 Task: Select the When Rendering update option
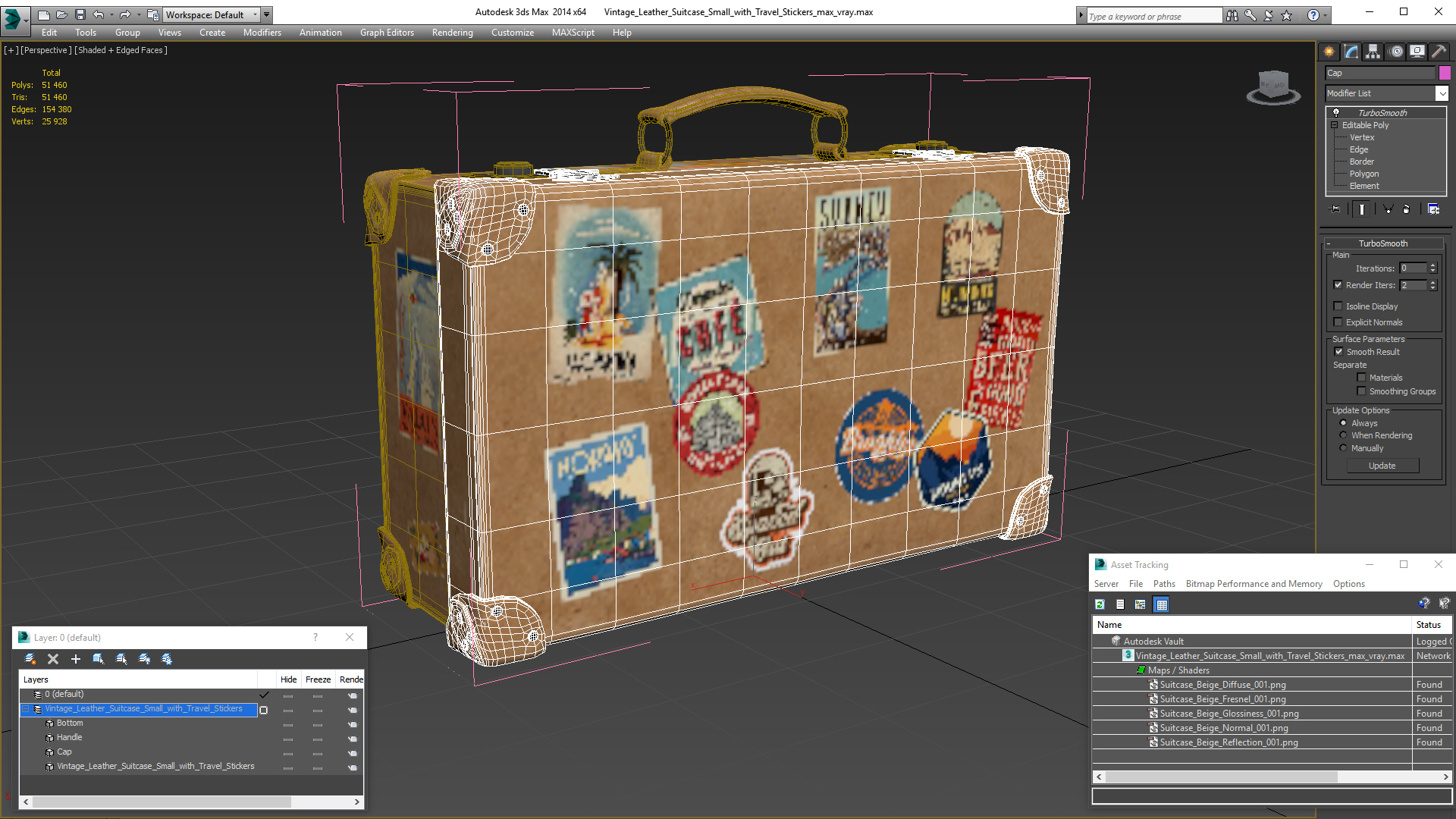[x=1343, y=435]
